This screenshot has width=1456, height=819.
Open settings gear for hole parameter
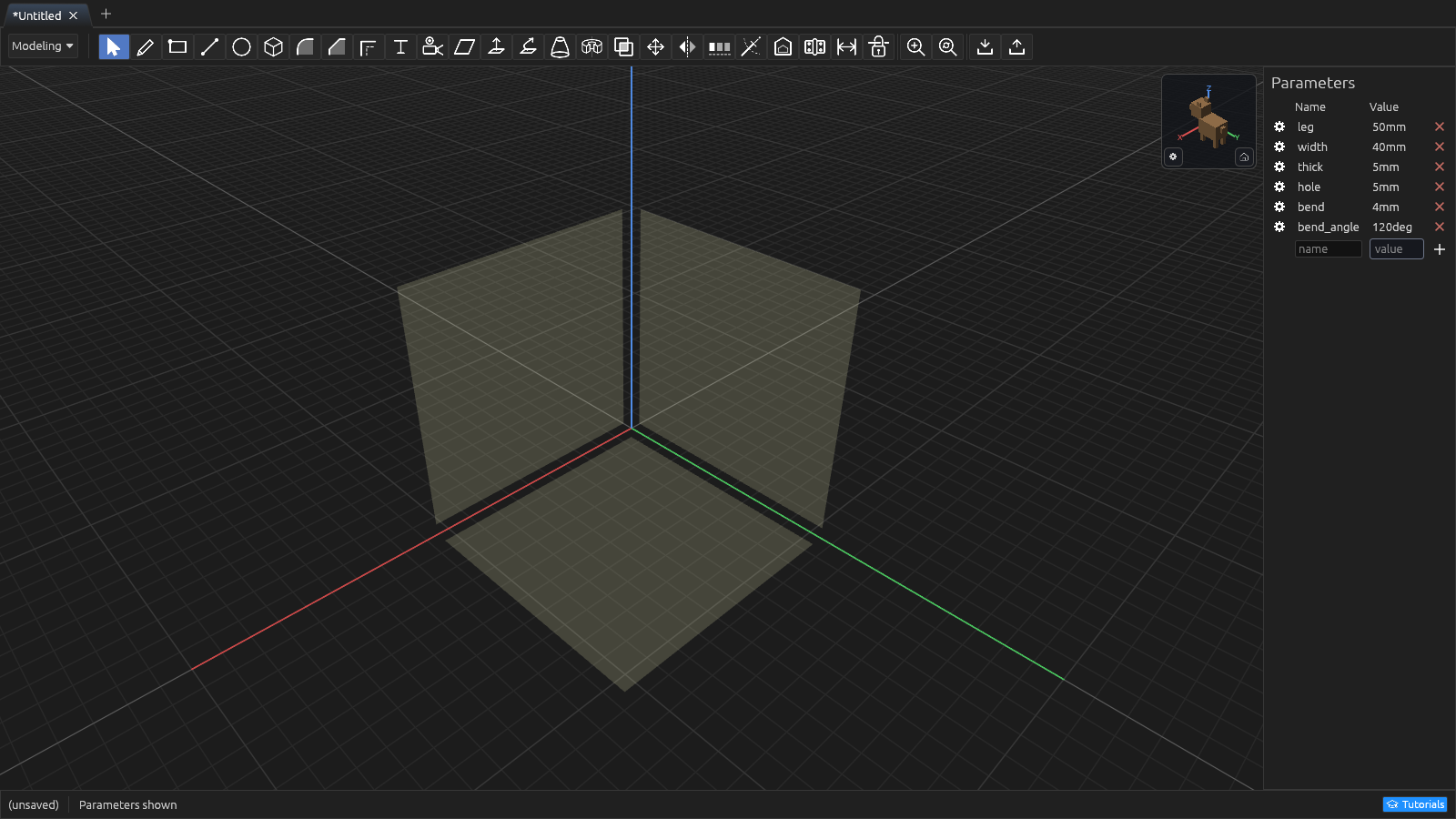pos(1279,187)
